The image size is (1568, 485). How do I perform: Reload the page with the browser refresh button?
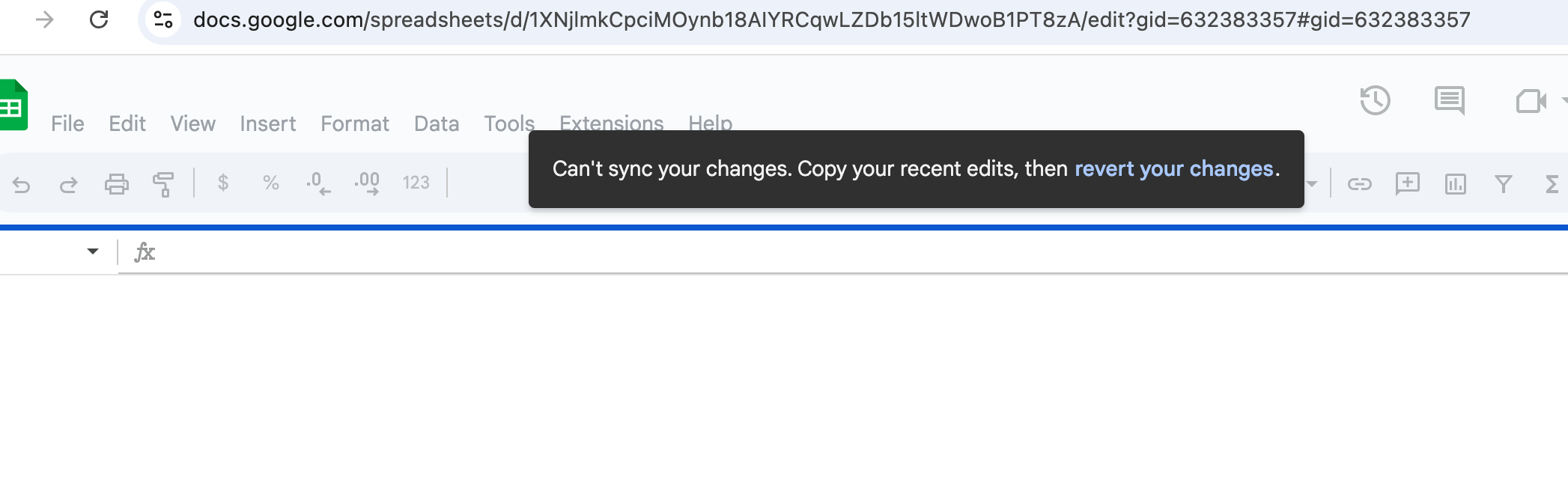[99, 19]
